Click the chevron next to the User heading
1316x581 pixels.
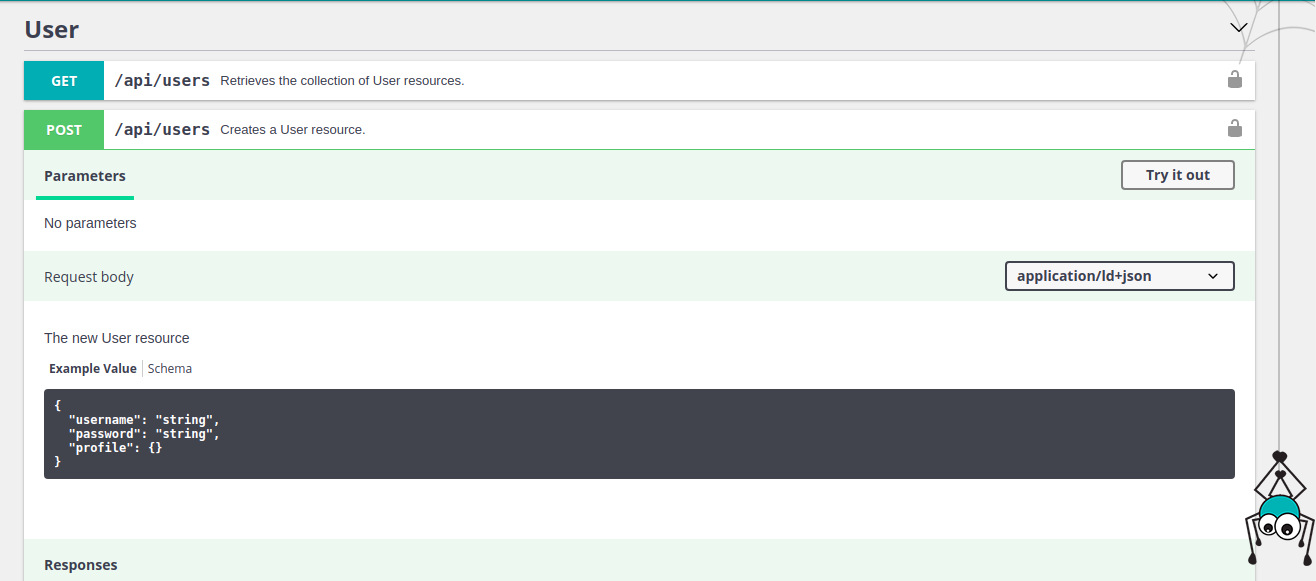[1239, 27]
